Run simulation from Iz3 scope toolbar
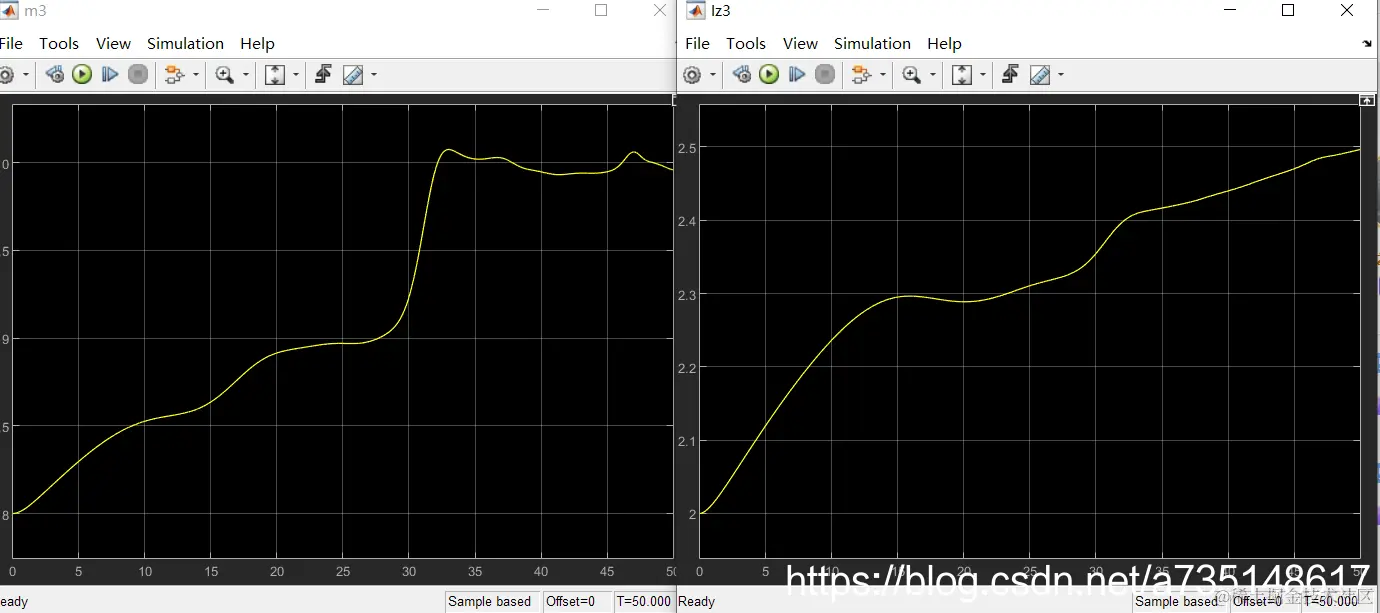This screenshot has width=1380, height=613. click(x=769, y=74)
